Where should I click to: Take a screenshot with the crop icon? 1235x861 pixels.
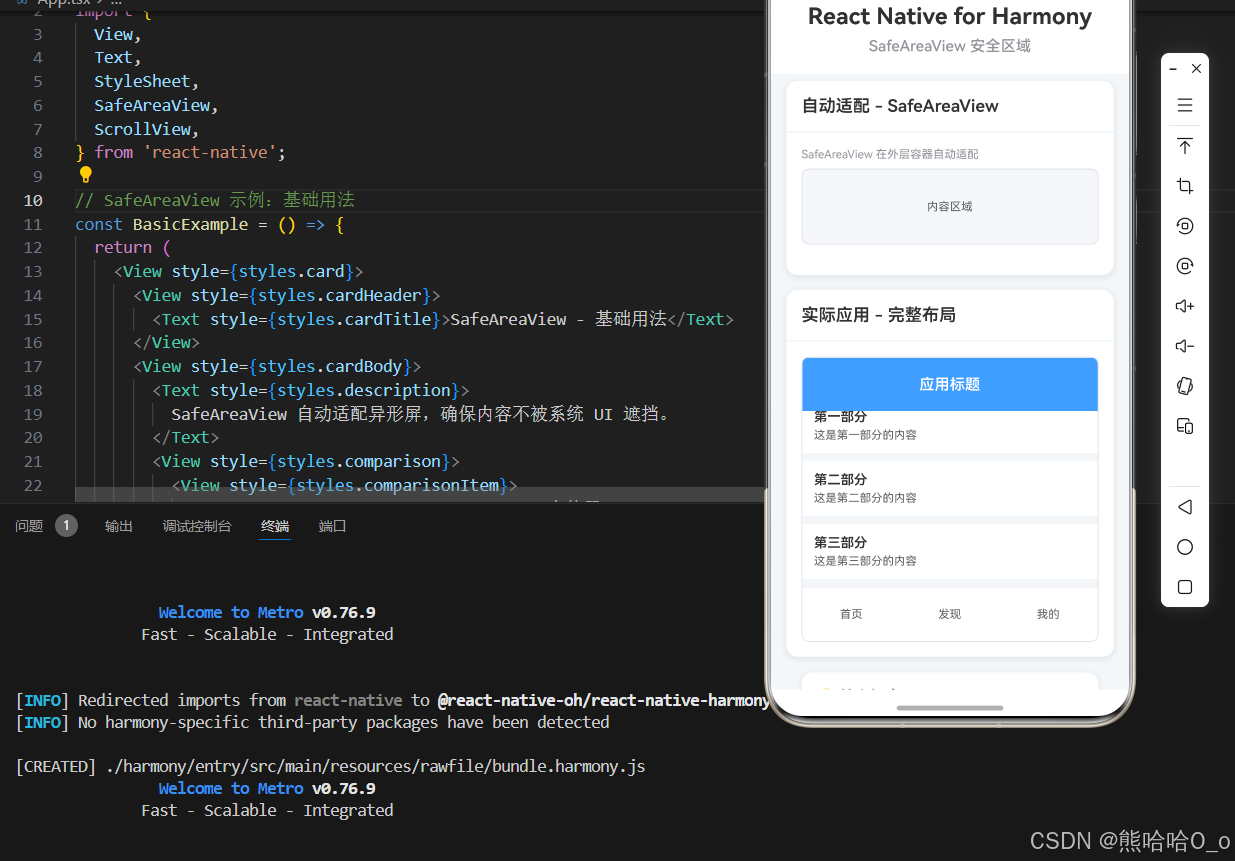coord(1185,186)
